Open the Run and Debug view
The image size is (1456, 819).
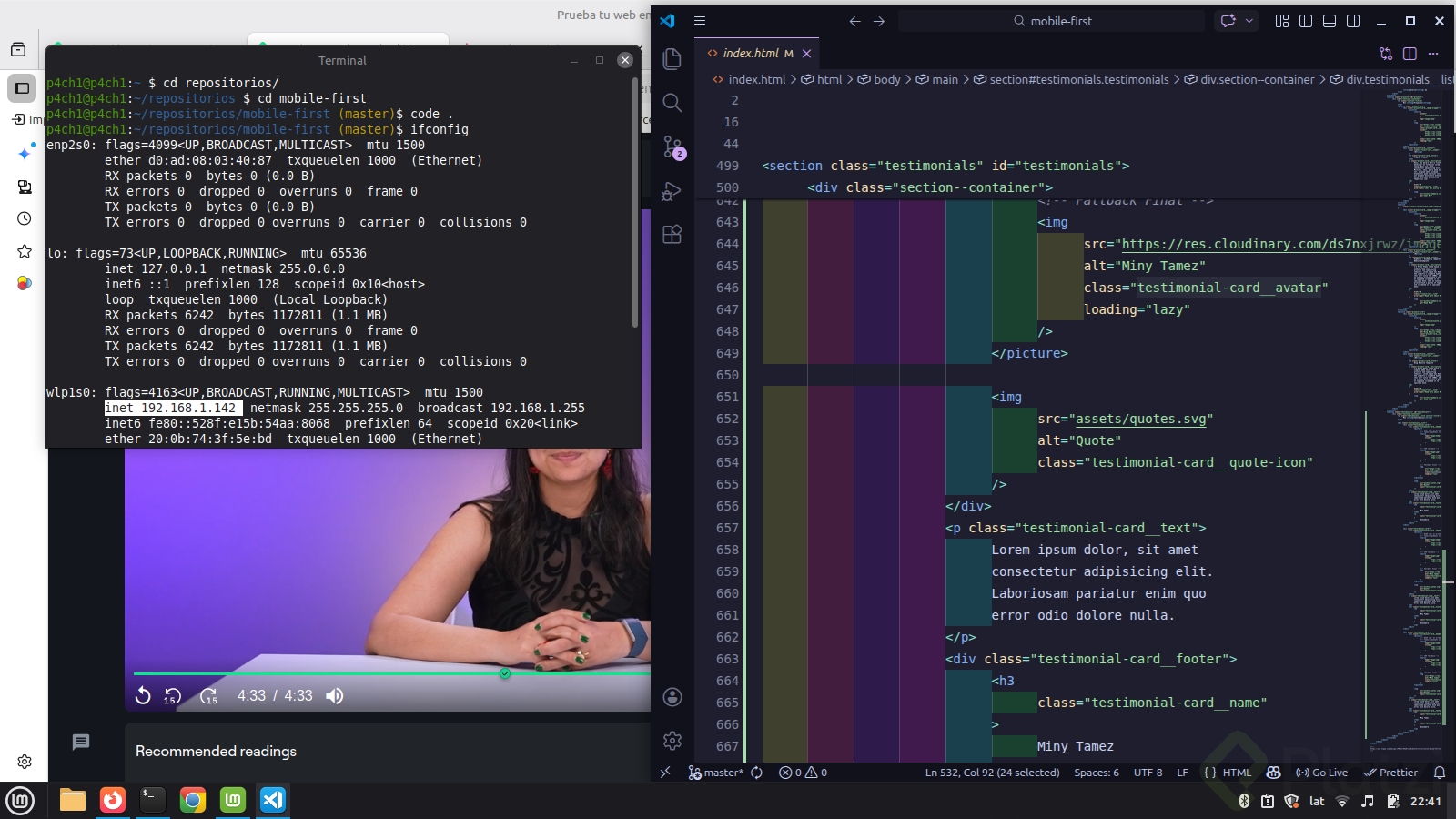pos(672,191)
